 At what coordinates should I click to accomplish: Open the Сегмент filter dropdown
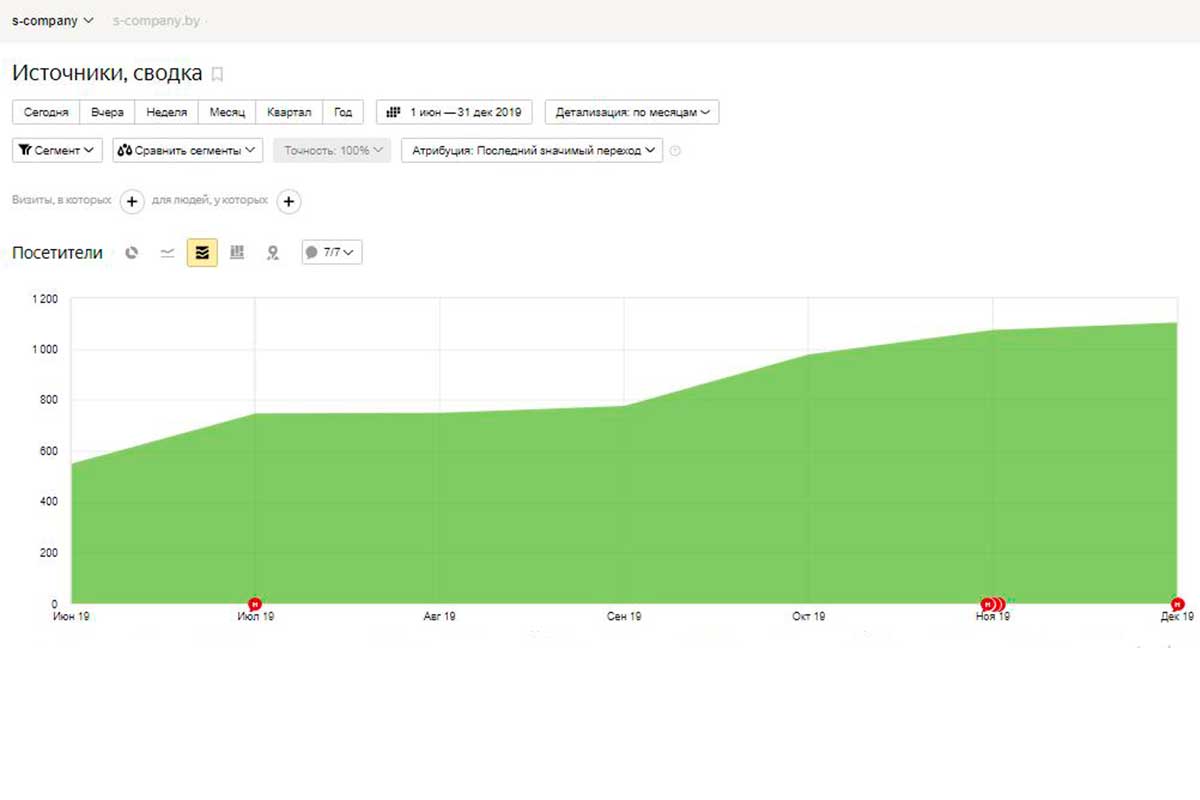57,150
